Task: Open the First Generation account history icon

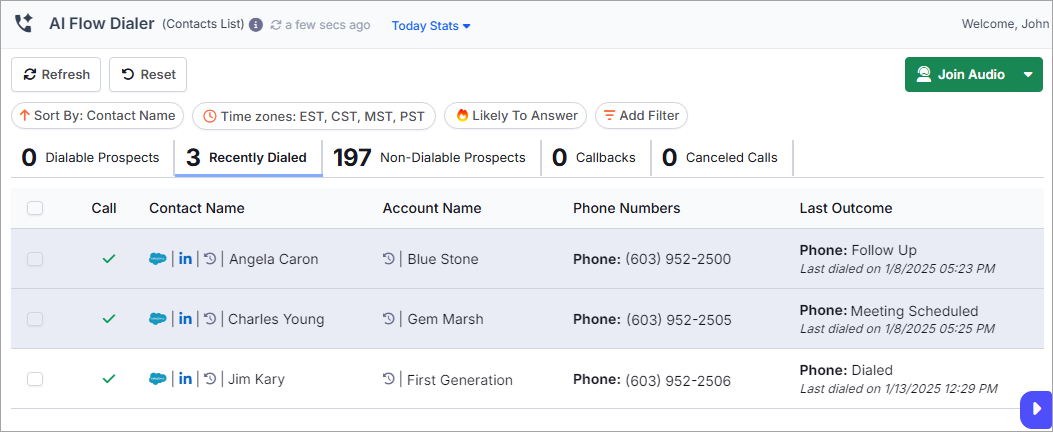Action: click(389, 380)
